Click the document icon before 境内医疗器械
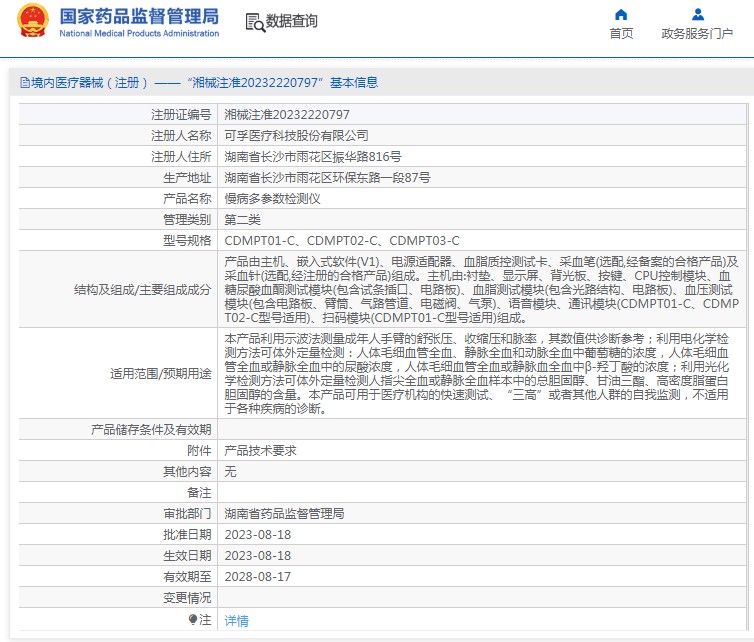The height and width of the screenshot is (642, 754). [x=25, y=82]
